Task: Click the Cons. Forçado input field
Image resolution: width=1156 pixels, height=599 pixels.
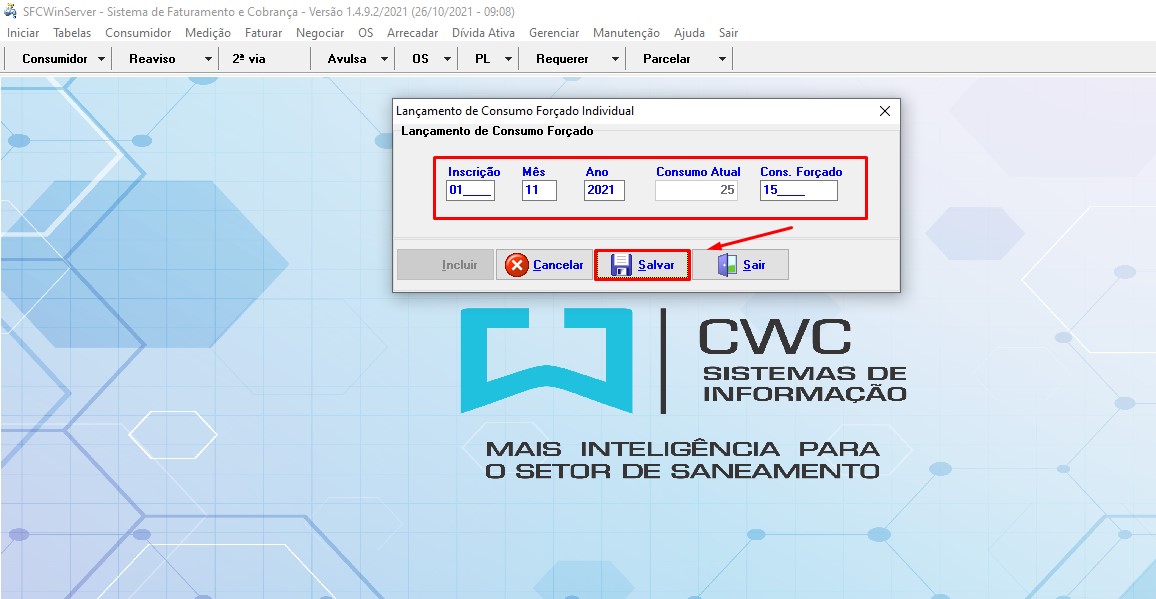Action: pos(798,190)
